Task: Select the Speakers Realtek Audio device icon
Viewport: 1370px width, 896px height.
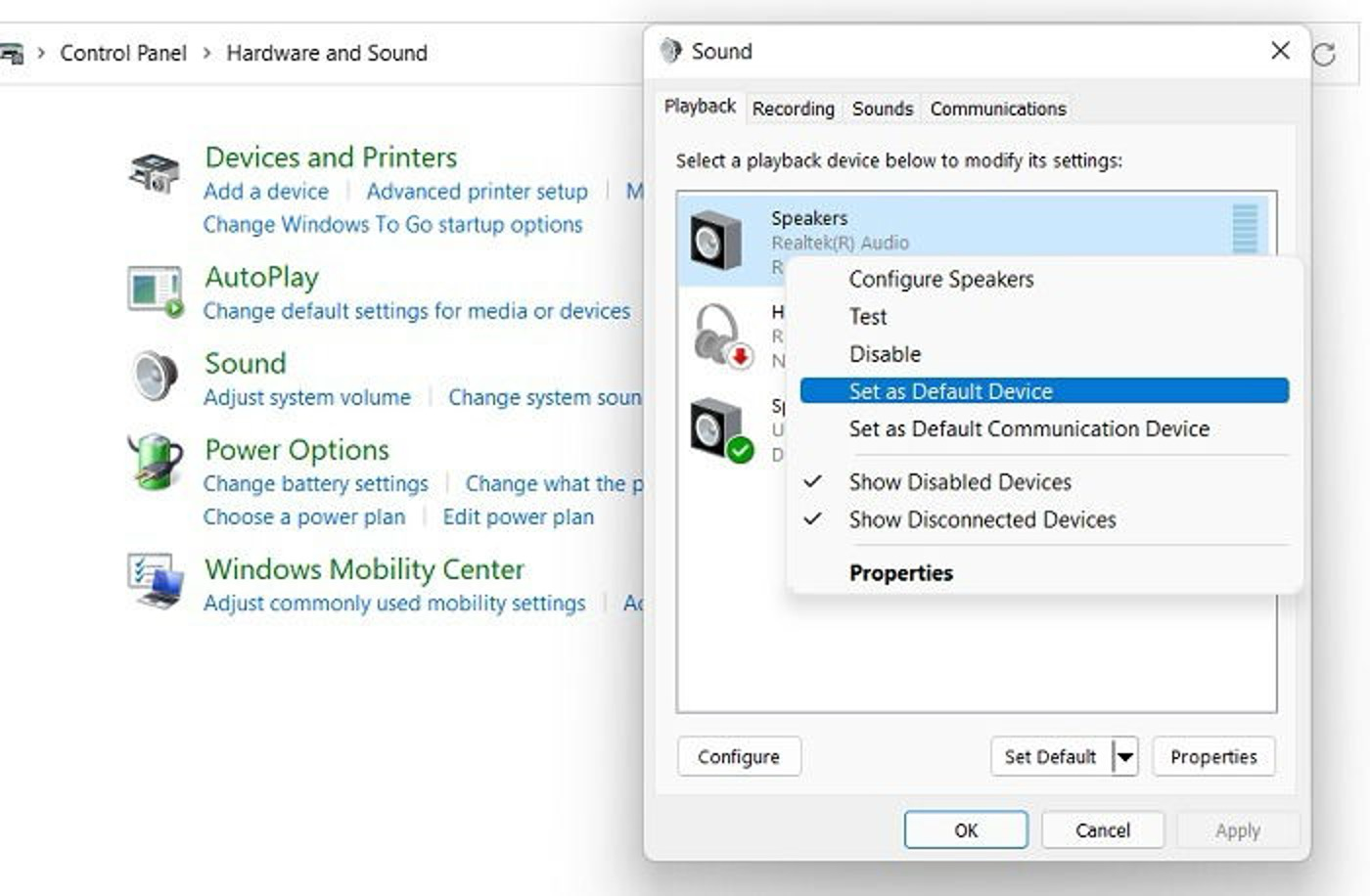Action: (x=715, y=240)
